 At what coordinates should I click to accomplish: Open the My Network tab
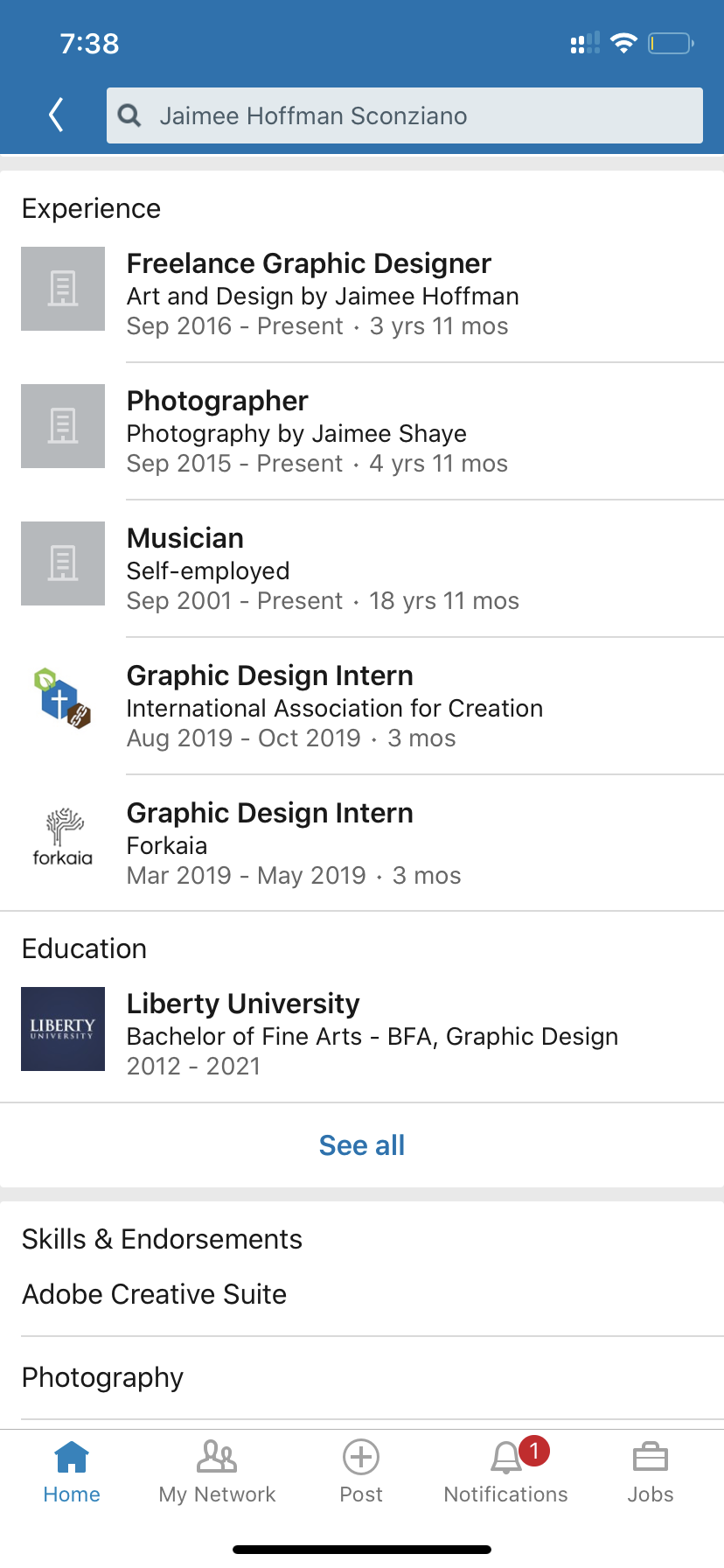click(217, 1472)
